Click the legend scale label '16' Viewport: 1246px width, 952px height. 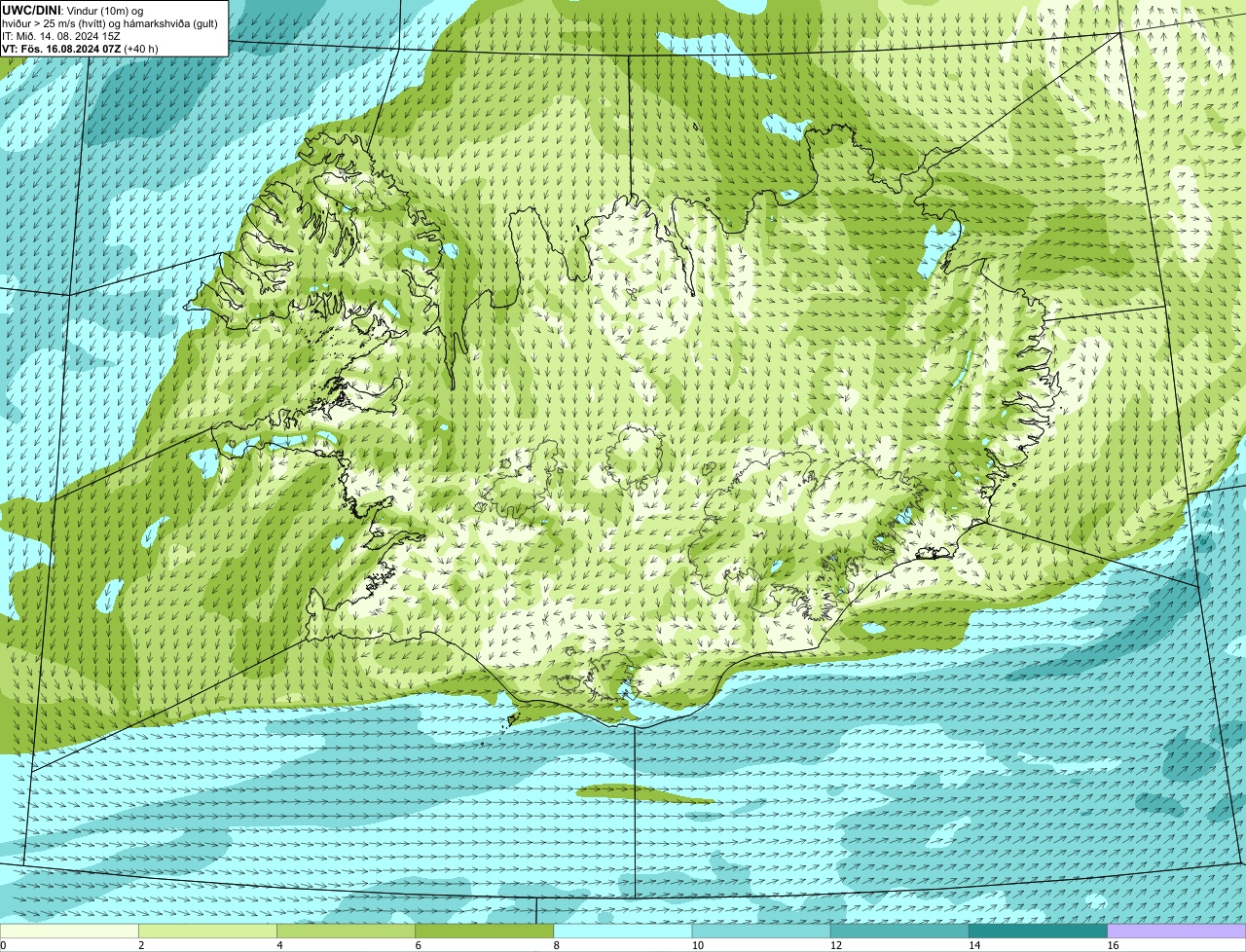click(1113, 945)
